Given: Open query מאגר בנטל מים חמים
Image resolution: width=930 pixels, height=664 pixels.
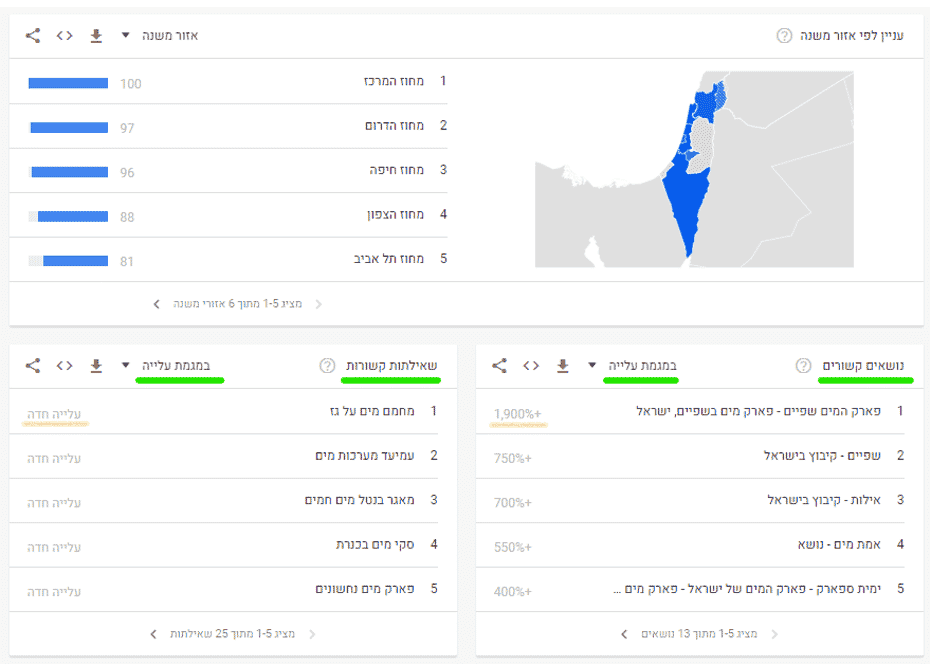Looking at the screenshot, I should point(359,500).
